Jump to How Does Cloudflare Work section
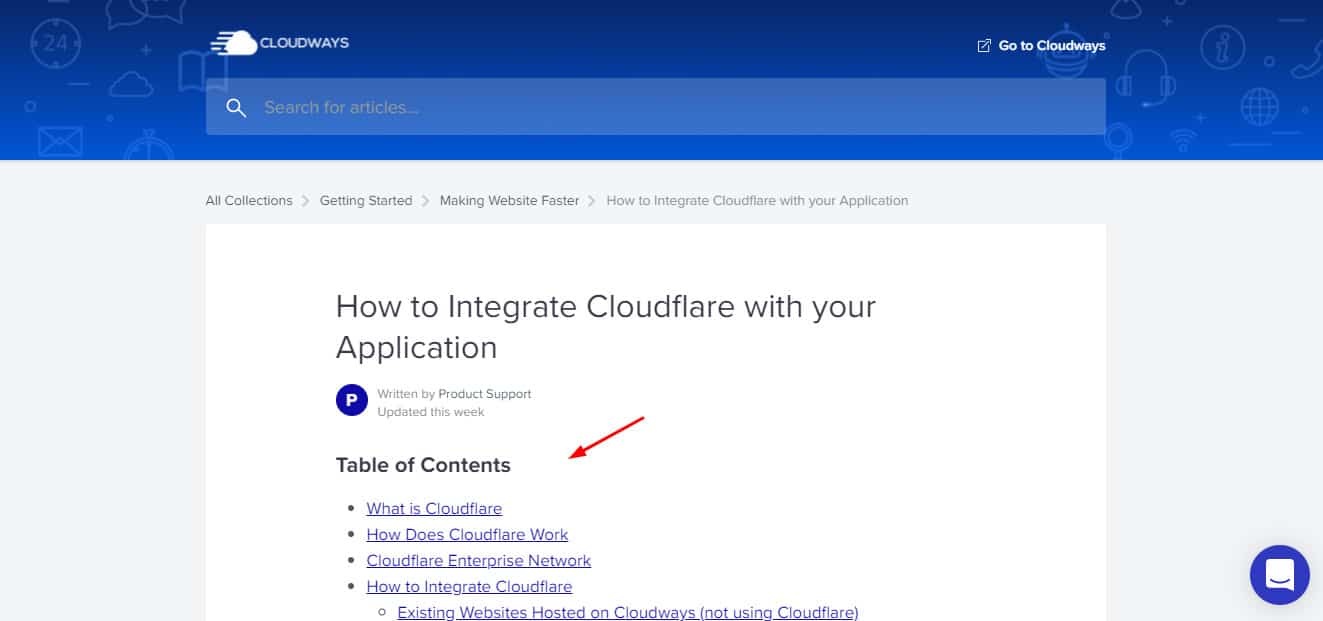Screen dimensions: 1323x621 coord(467,535)
